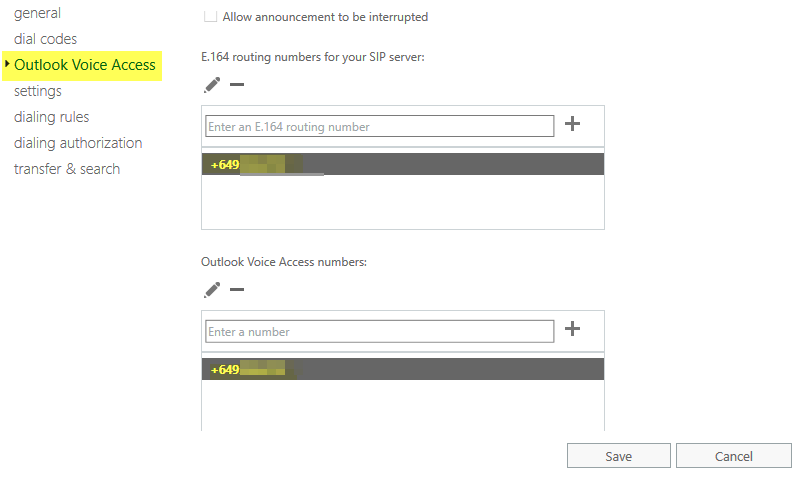
Task: Open the general section
Action: 37,13
